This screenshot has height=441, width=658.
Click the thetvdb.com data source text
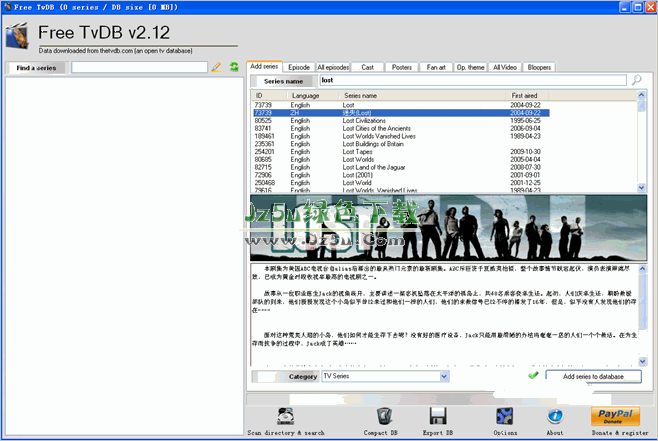(x=115, y=51)
